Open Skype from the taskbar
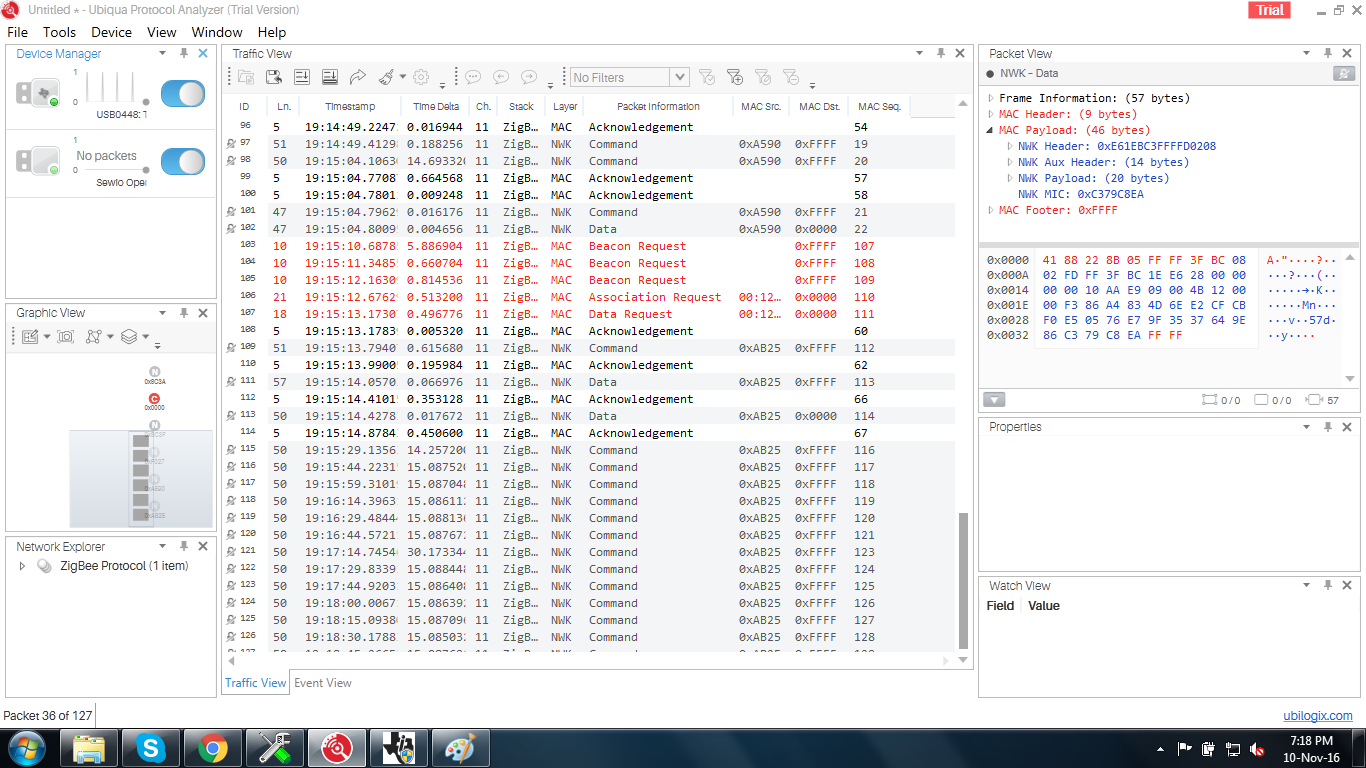Screen dimensions: 1366x768 [x=151, y=748]
